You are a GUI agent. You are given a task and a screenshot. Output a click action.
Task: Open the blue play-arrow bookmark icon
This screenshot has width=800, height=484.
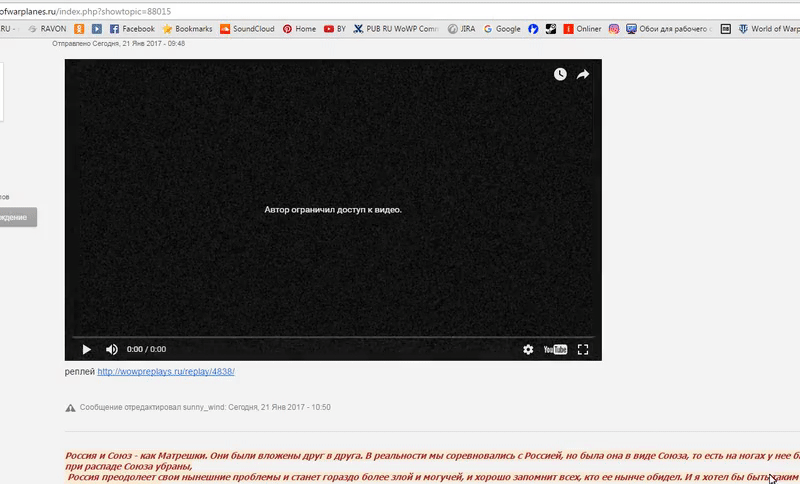tap(97, 29)
